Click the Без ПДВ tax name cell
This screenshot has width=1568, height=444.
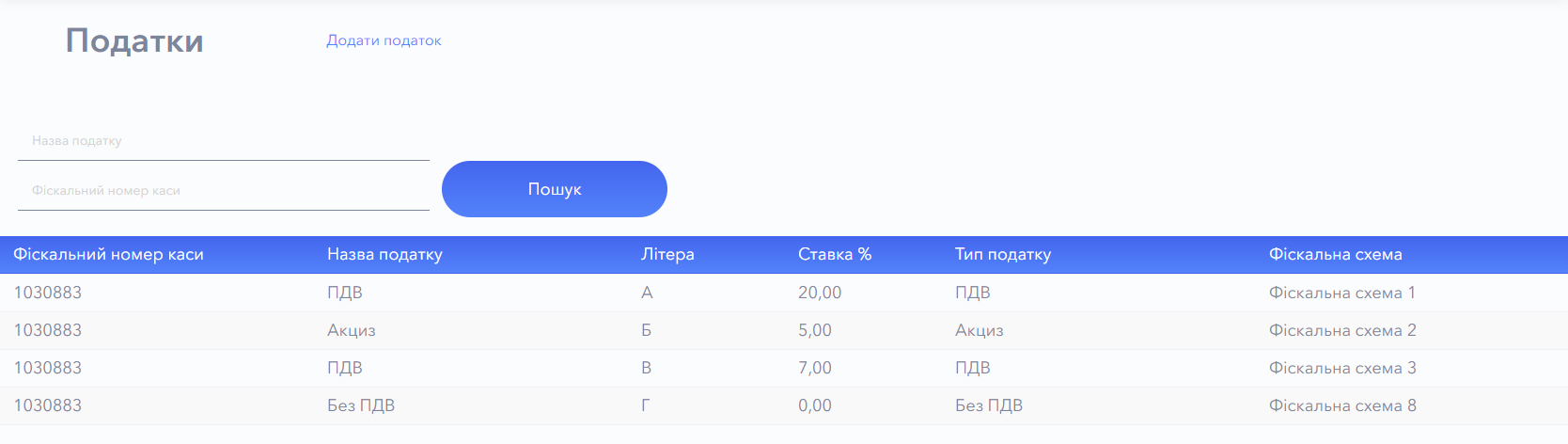coord(361,405)
